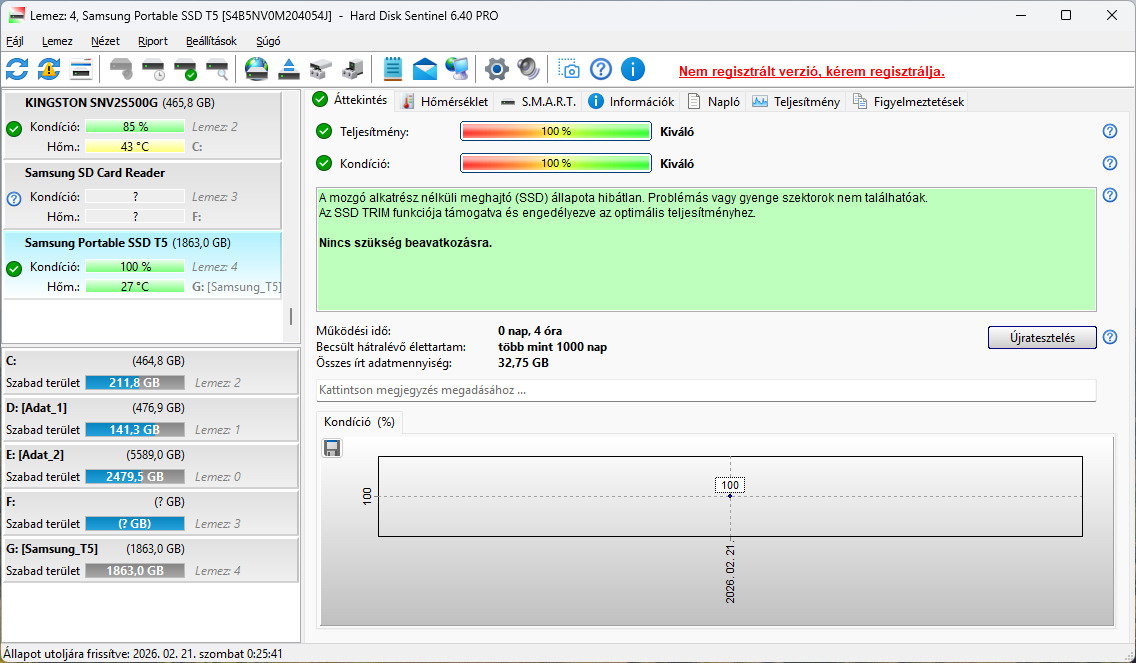
Task: Click status bar text Állapot utoljára frissítve
Action: pyautogui.click(x=143, y=654)
